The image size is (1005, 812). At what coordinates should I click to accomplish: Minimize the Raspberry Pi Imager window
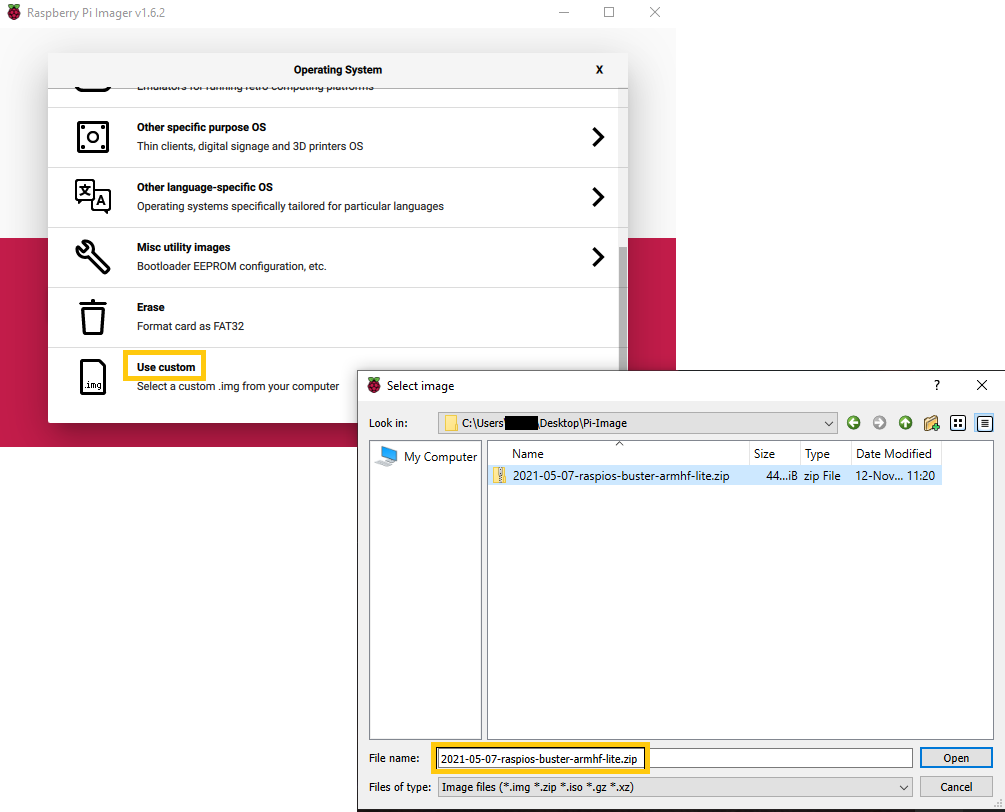[x=564, y=12]
